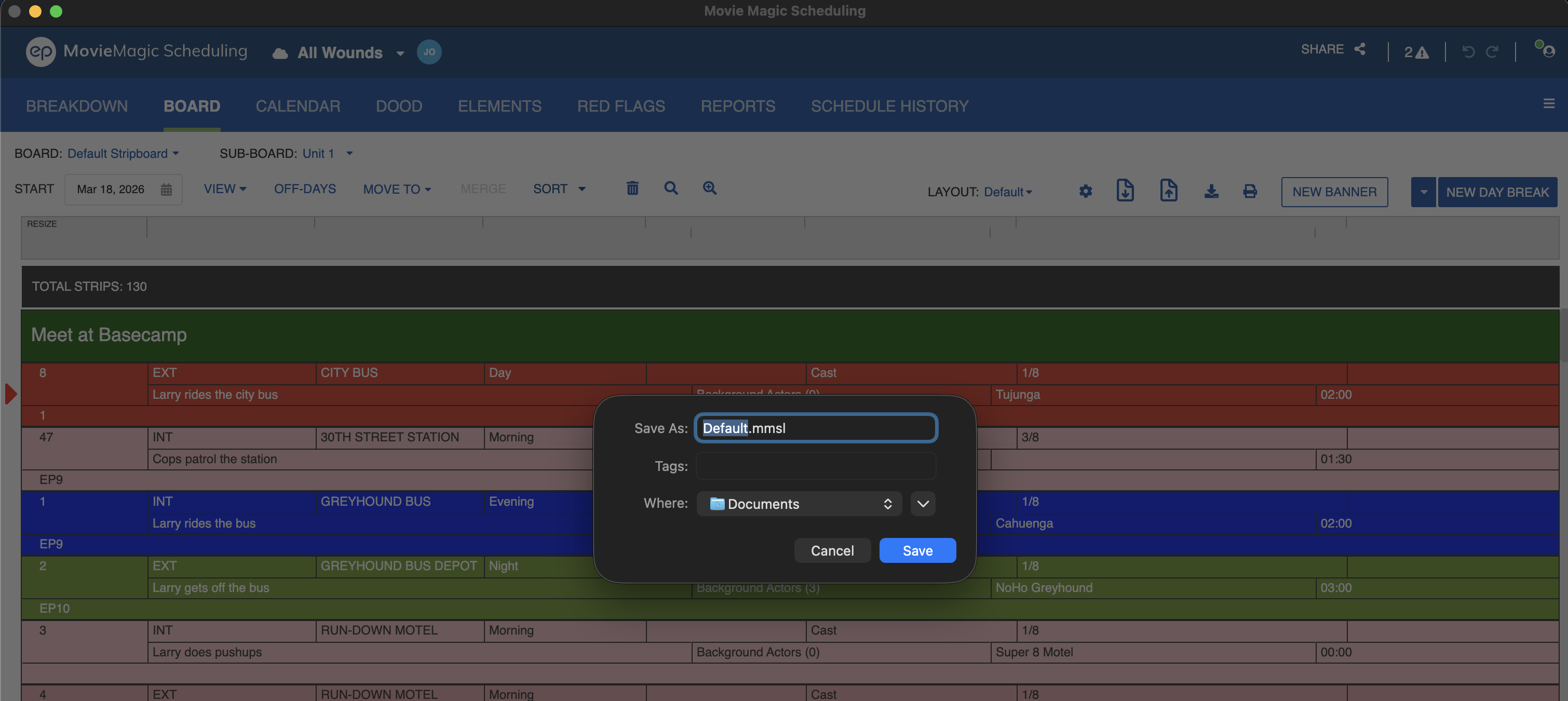Open layout settings gear icon
The height and width of the screenshot is (701, 1568).
coord(1085,192)
